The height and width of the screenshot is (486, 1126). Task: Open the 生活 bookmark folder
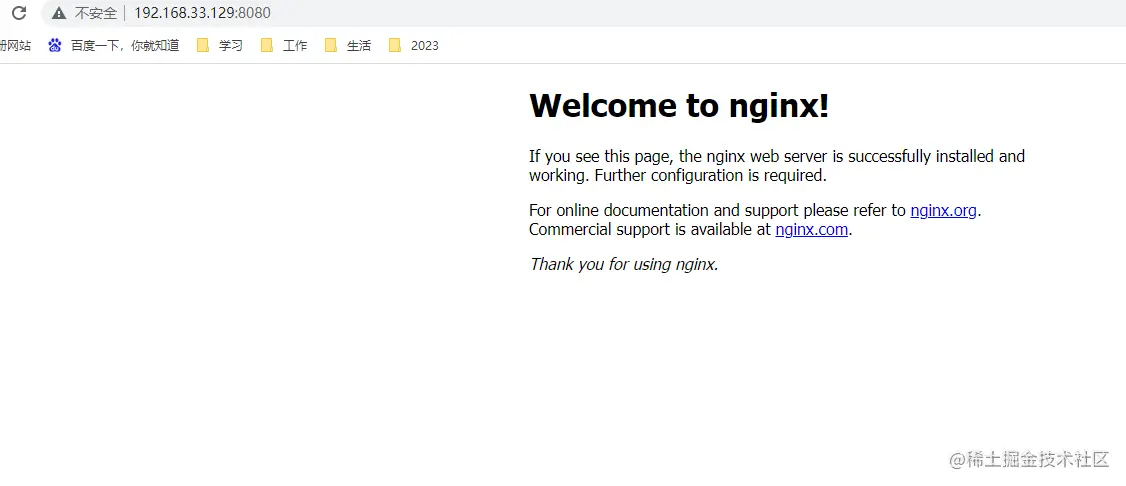tap(348, 46)
